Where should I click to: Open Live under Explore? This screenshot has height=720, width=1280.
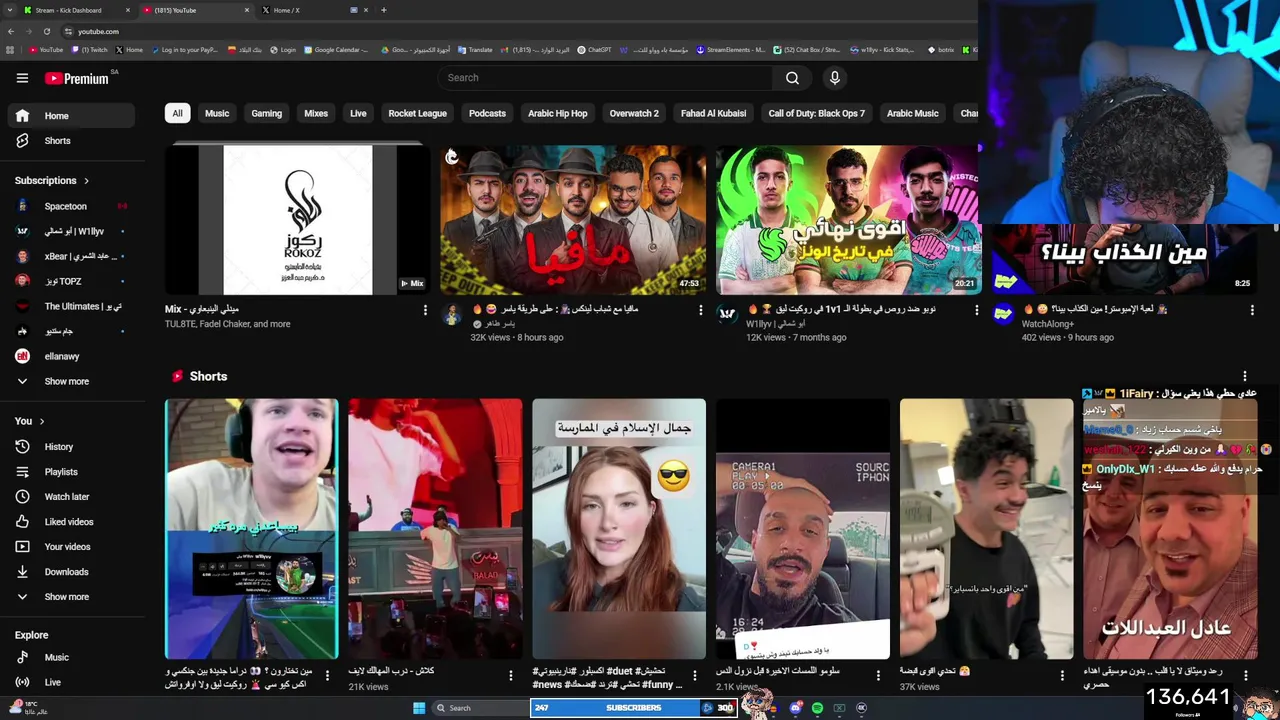coord(70,682)
